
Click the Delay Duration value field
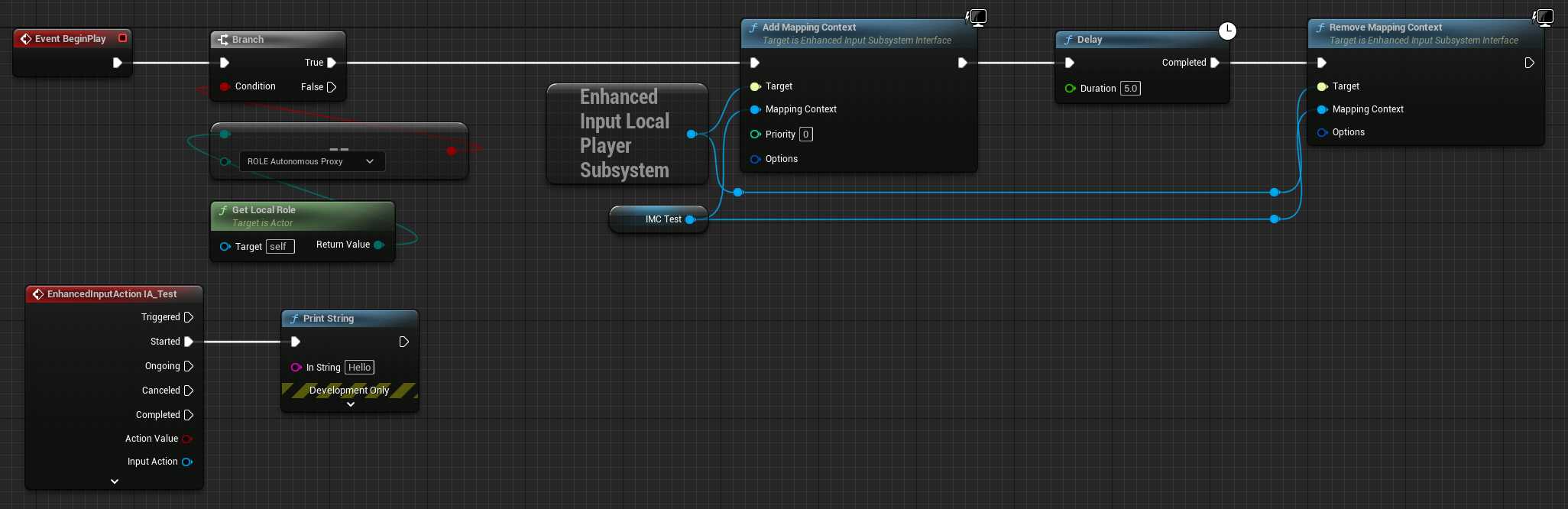[1130, 89]
